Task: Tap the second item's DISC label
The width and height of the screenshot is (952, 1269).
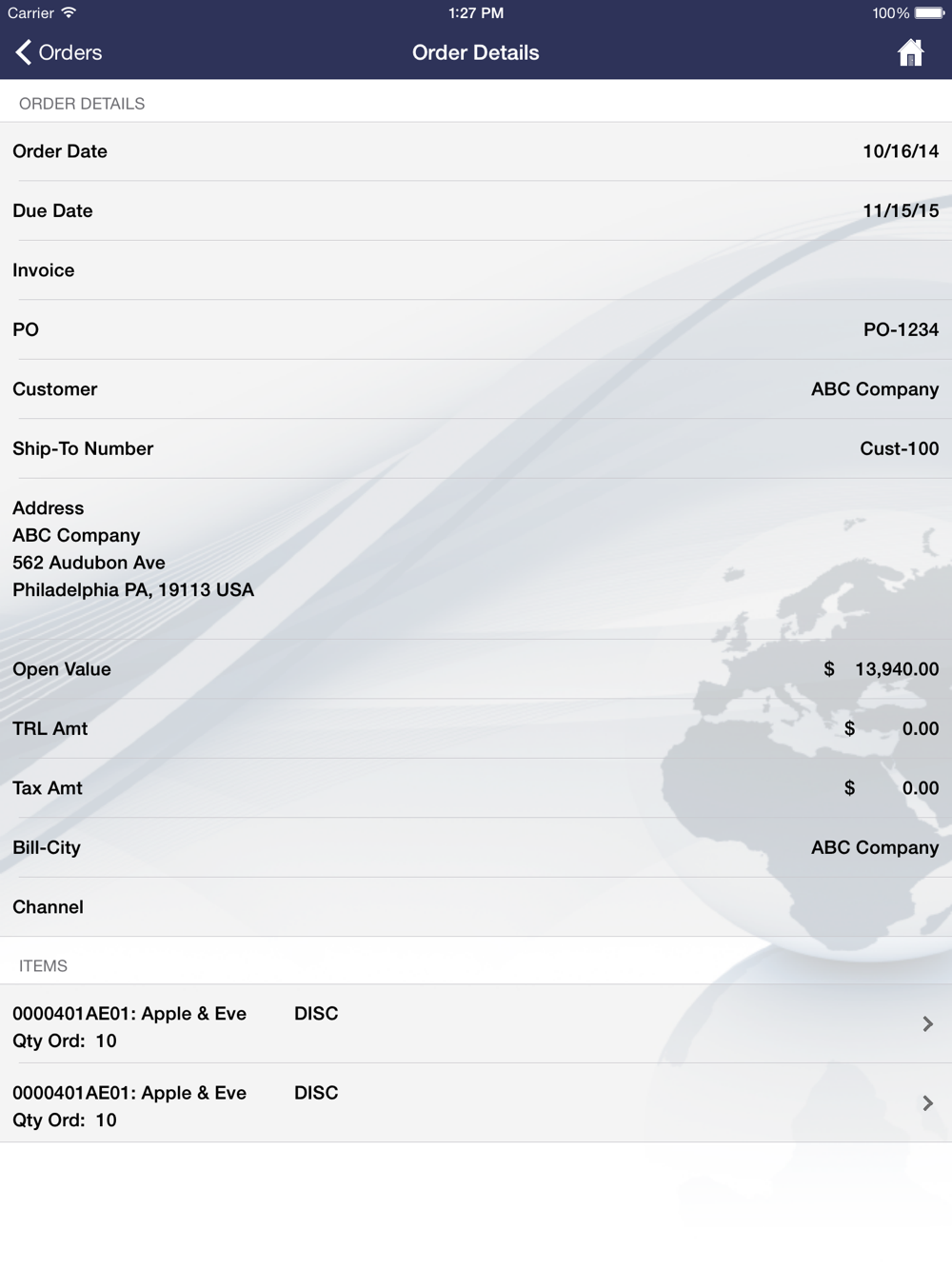Action: point(316,1093)
